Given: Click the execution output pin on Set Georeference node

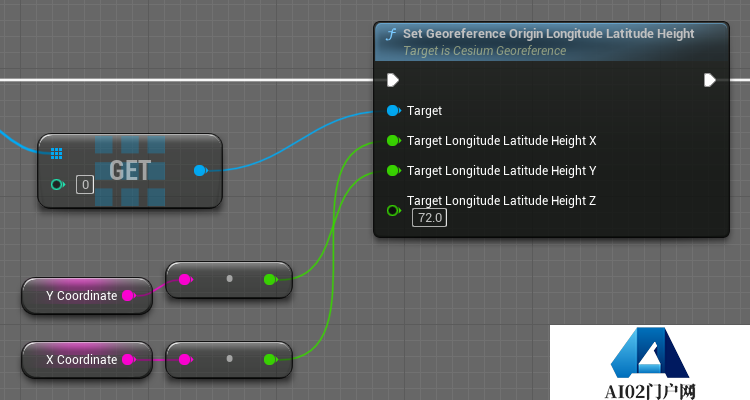Looking at the screenshot, I should (709, 80).
